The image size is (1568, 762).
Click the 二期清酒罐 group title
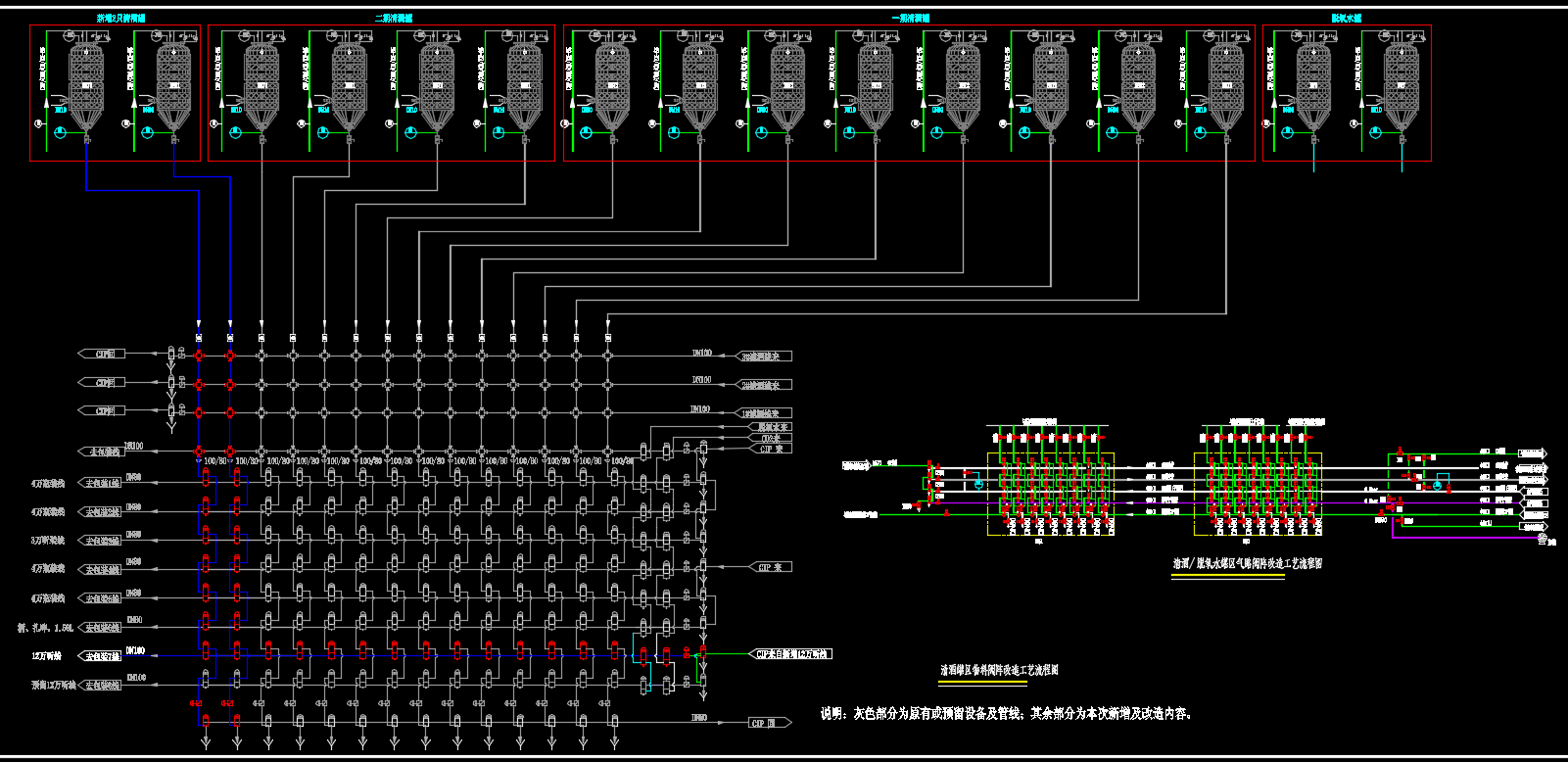[x=394, y=19]
